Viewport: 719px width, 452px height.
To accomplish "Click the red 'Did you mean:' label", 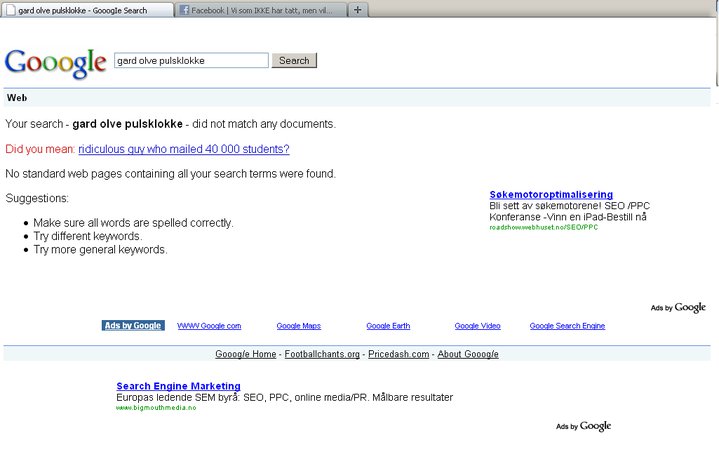I will click(40, 149).
